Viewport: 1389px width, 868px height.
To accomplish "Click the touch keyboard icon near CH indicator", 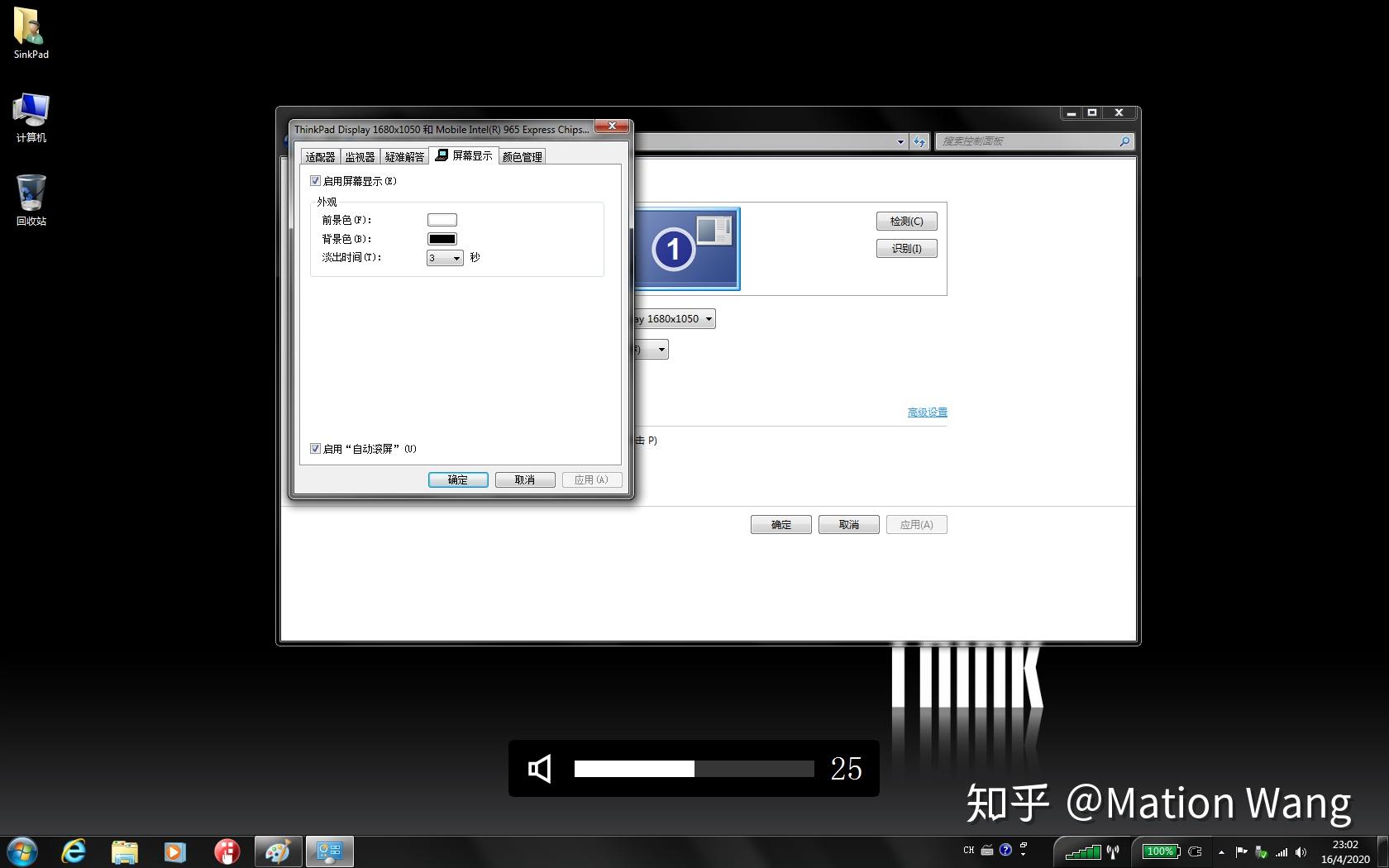I will (x=987, y=850).
